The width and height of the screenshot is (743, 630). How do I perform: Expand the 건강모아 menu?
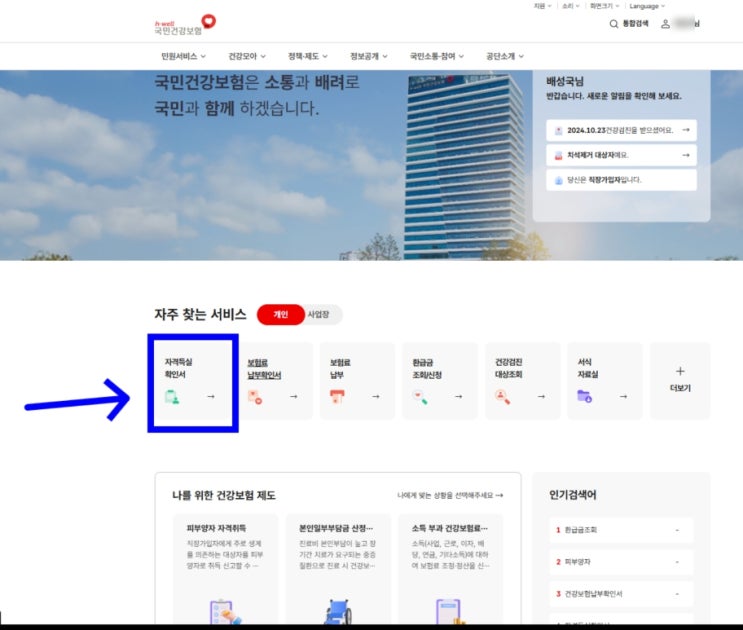(x=247, y=56)
